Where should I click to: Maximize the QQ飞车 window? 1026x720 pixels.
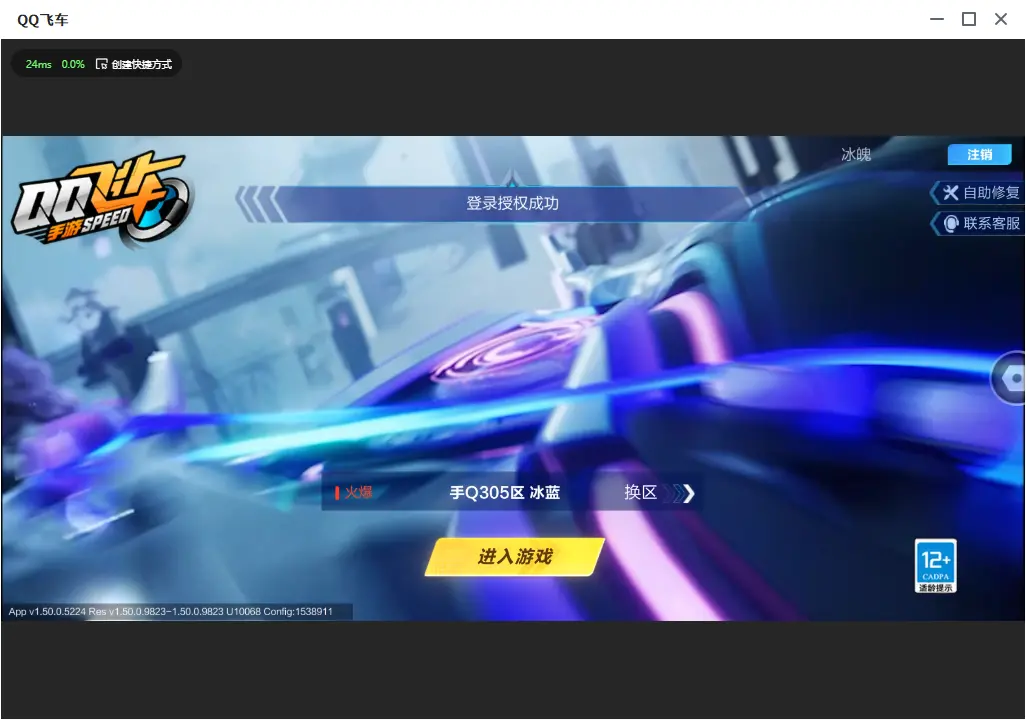point(969,19)
